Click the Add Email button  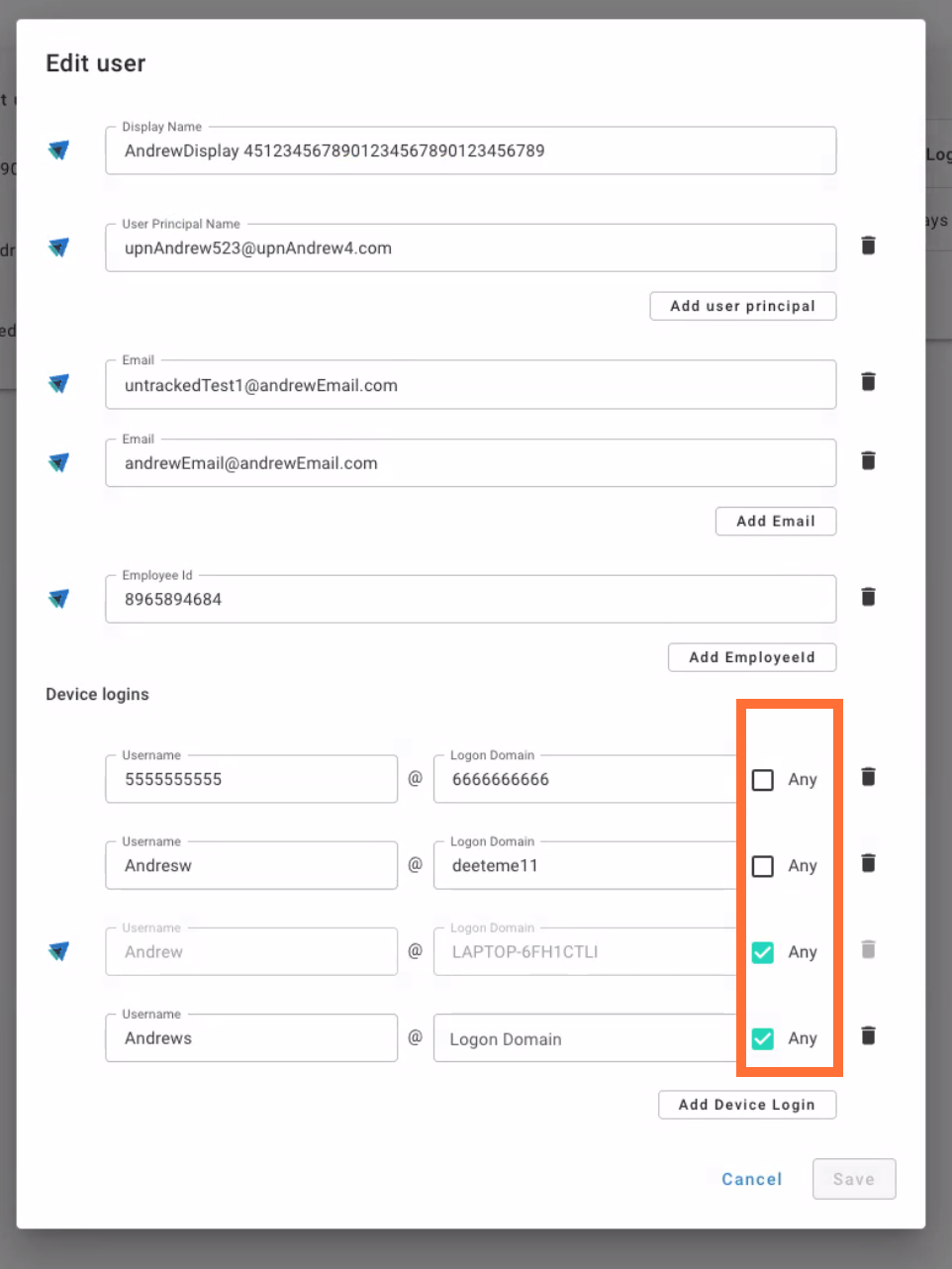[776, 521]
